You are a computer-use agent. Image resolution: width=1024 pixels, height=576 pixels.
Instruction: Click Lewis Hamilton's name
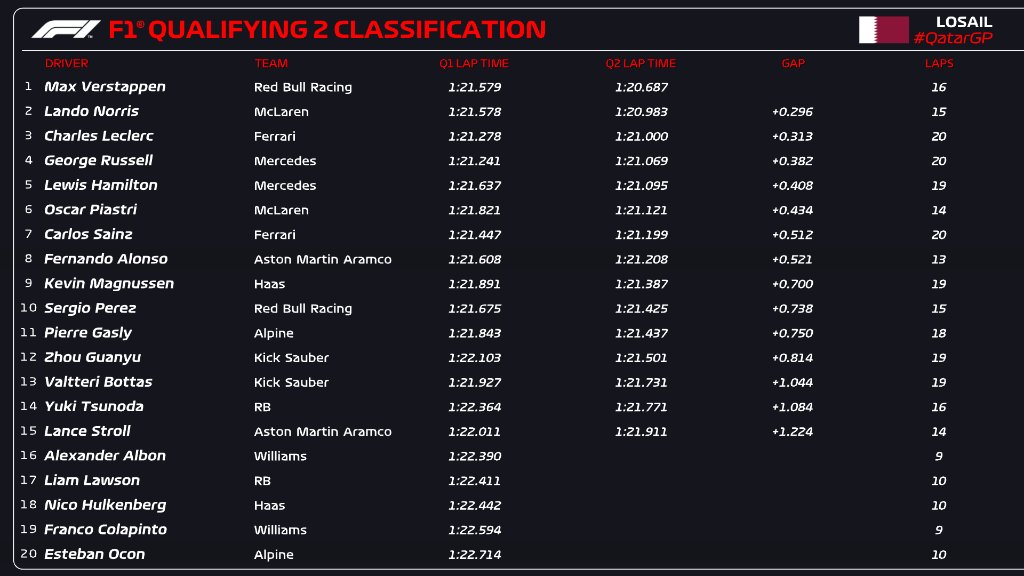(101, 185)
